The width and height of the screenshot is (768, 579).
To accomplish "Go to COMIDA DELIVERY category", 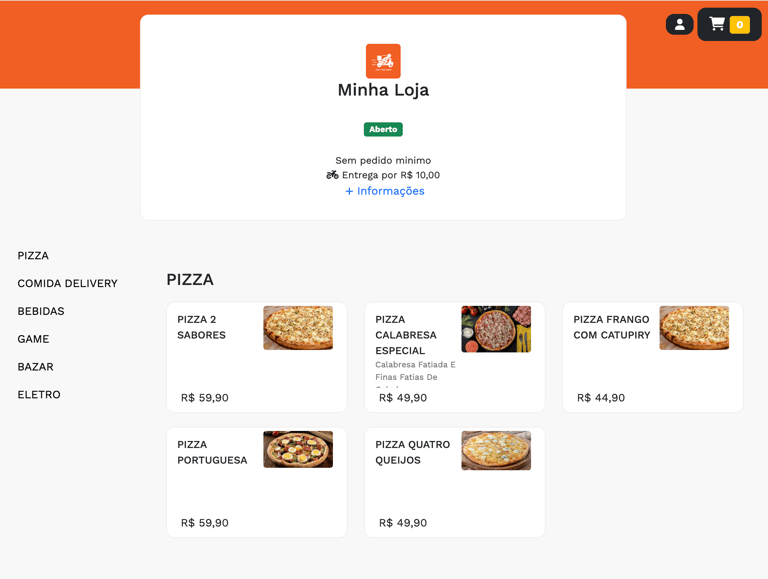I will coord(68,284).
